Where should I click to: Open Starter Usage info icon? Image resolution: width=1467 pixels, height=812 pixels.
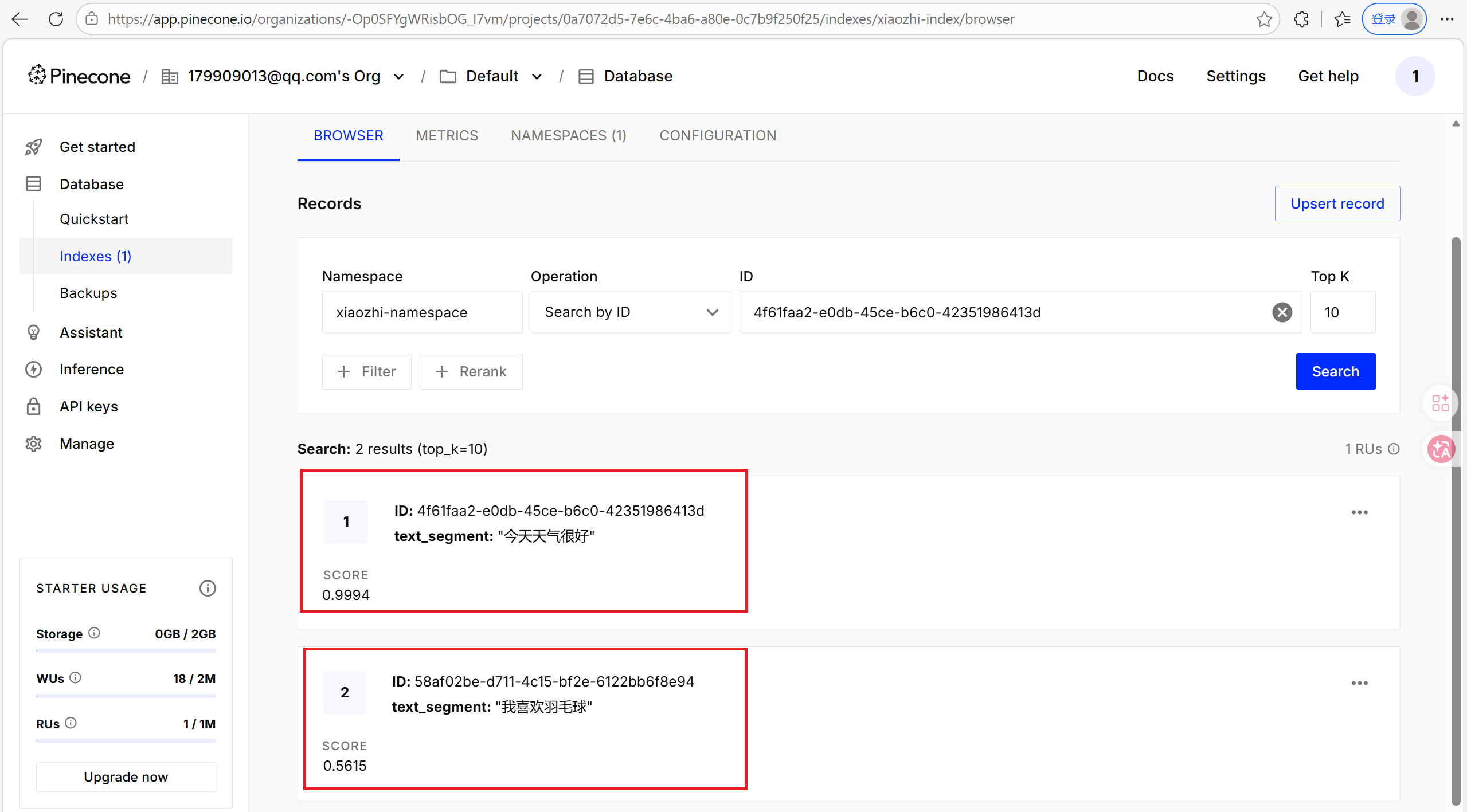[x=208, y=589]
